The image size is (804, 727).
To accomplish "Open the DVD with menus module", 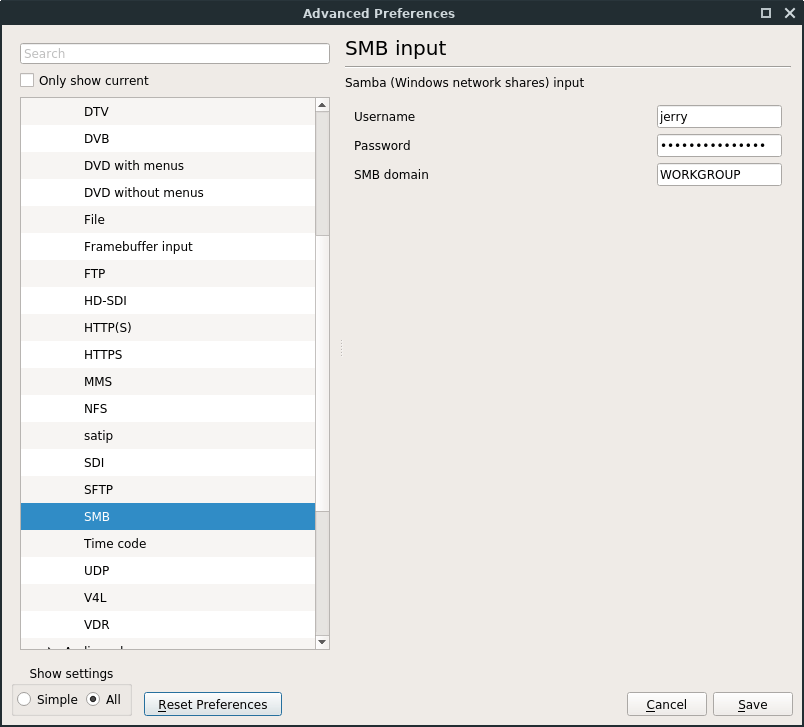I will tap(134, 166).
